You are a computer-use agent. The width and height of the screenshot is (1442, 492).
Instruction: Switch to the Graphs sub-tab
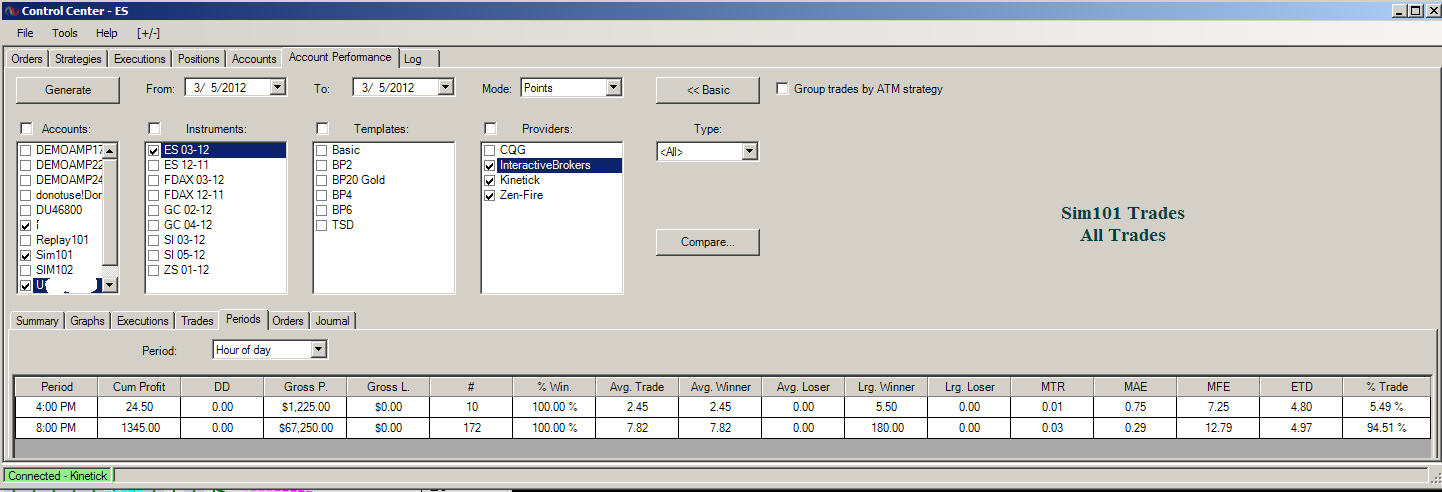(x=88, y=321)
